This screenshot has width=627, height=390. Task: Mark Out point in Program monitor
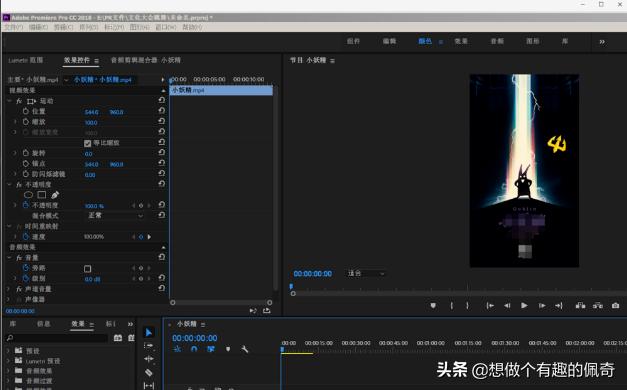[x=467, y=306]
